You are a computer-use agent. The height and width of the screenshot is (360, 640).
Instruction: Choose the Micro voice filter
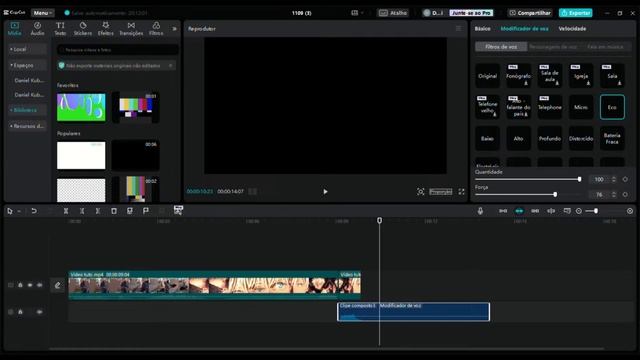pyautogui.click(x=581, y=107)
